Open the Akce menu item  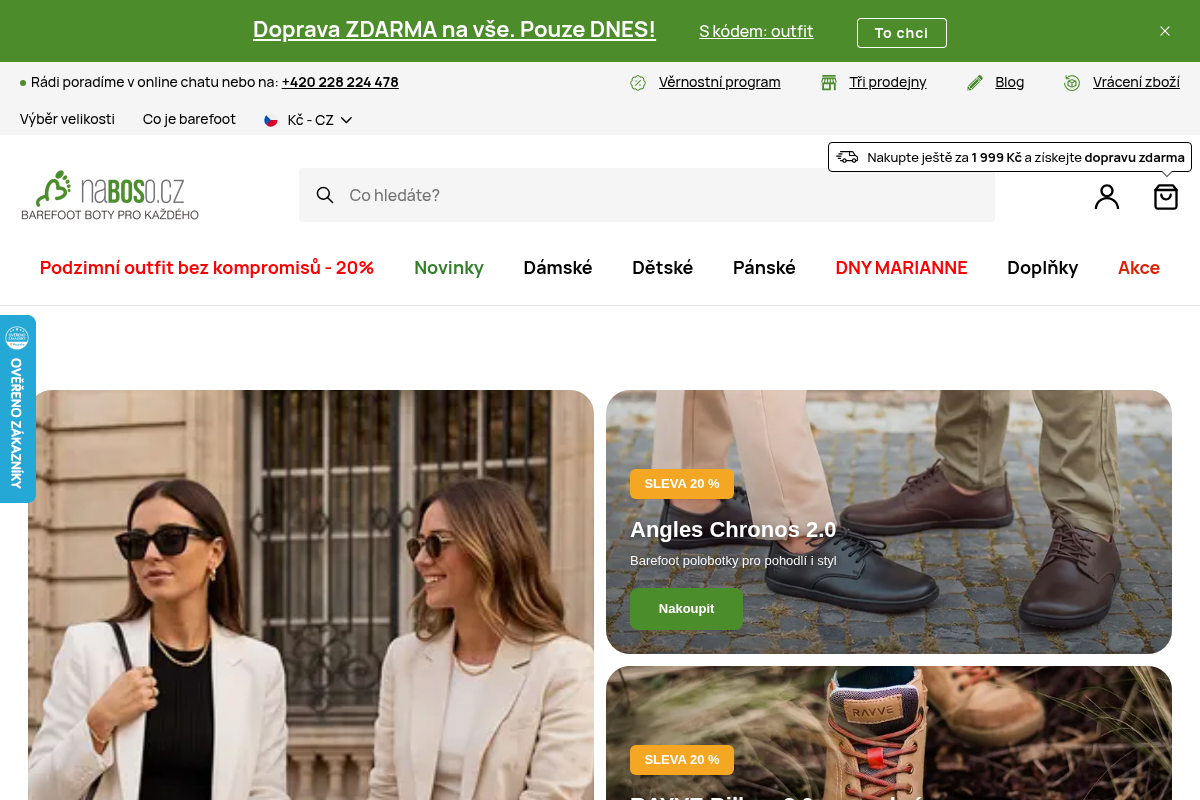coord(1139,268)
